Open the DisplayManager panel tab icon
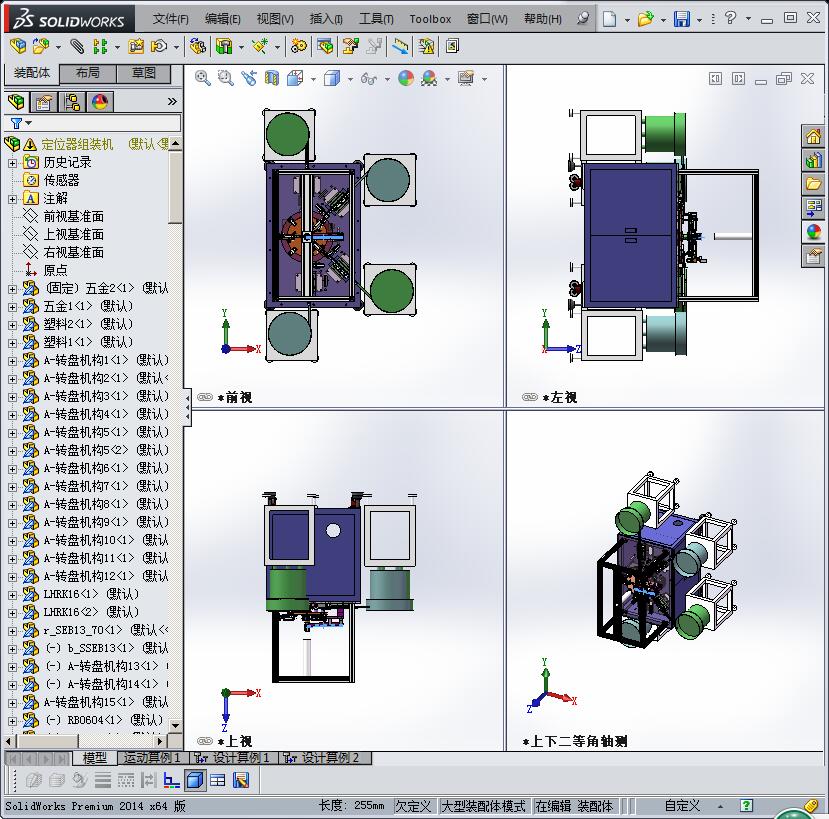 click(100, 102)
